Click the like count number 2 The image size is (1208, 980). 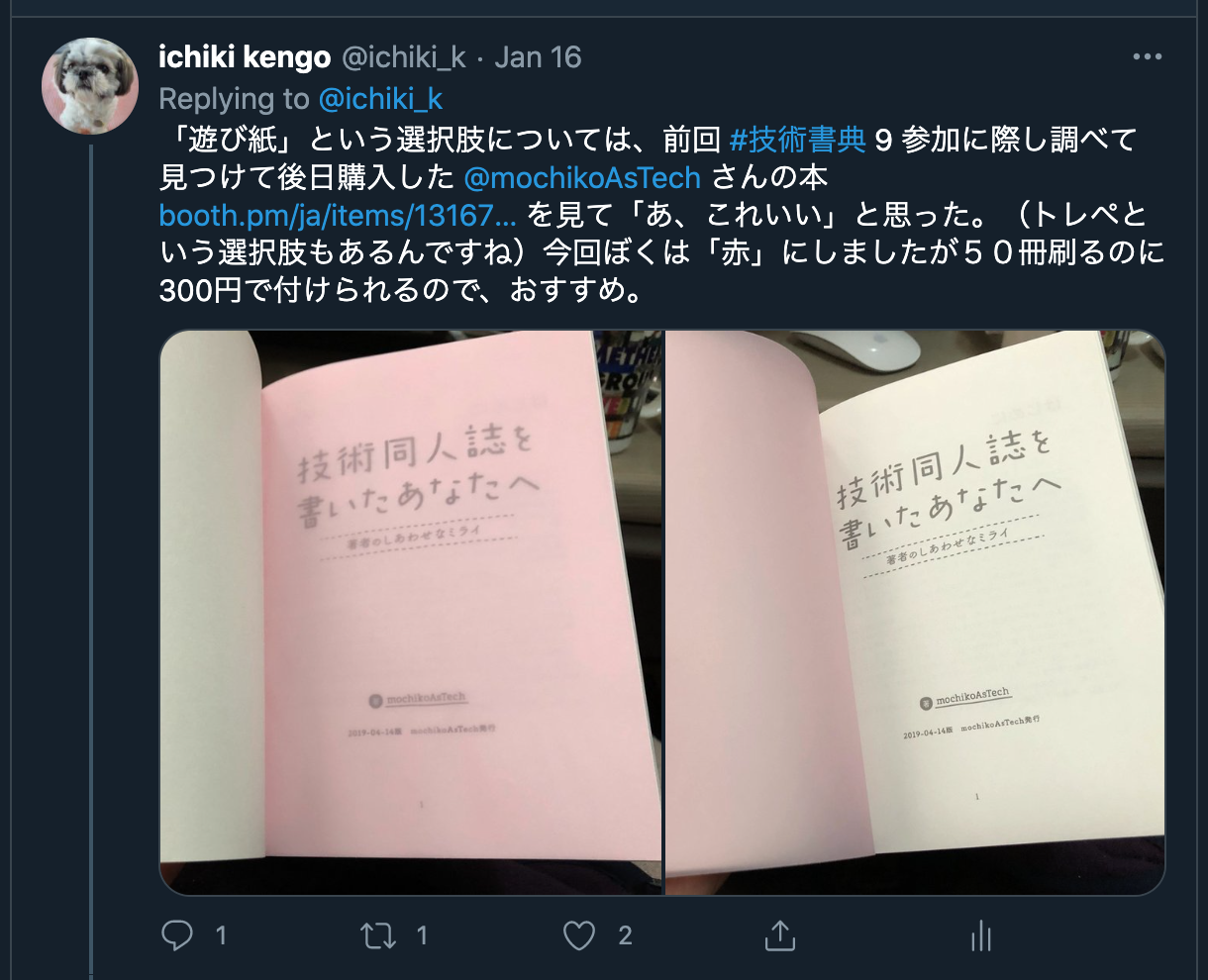pos(625,935)
